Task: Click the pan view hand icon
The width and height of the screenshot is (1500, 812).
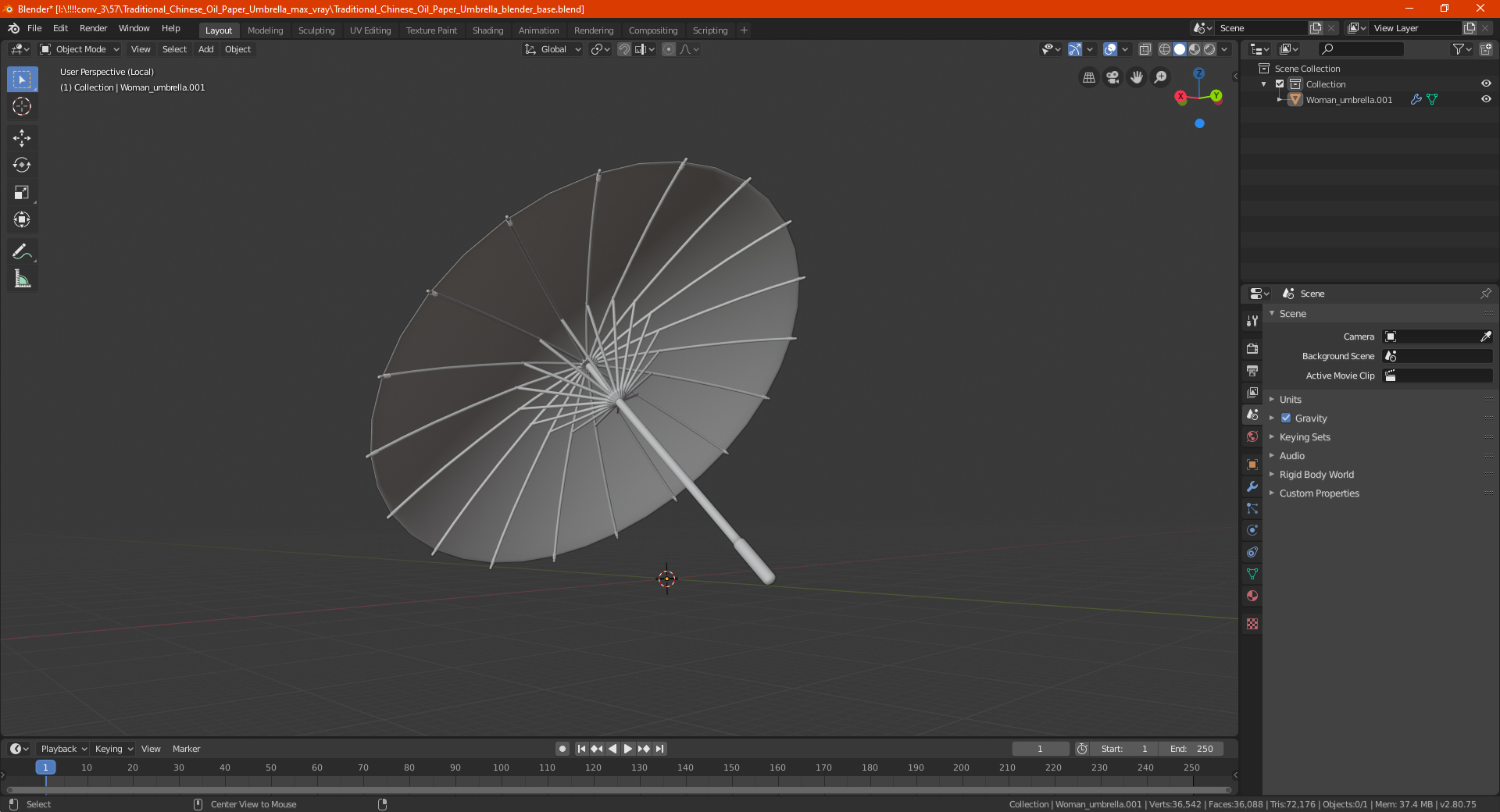Action: click(1137, 77)
